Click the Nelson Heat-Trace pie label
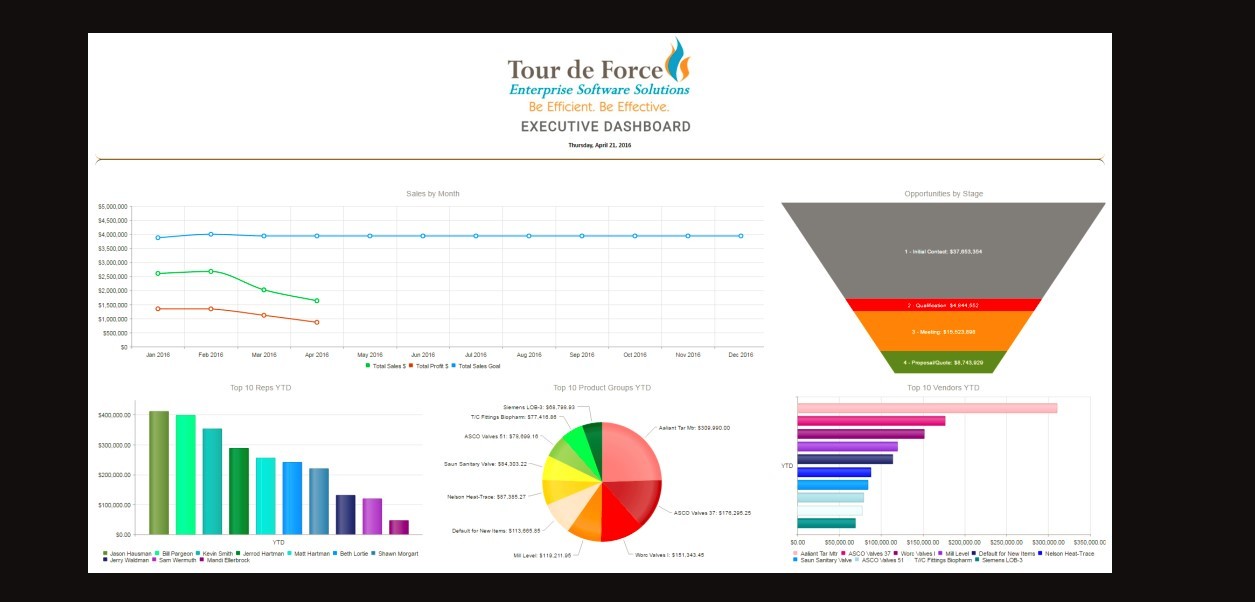Screen dimensions: 1255x602 [x=487, y=497]
